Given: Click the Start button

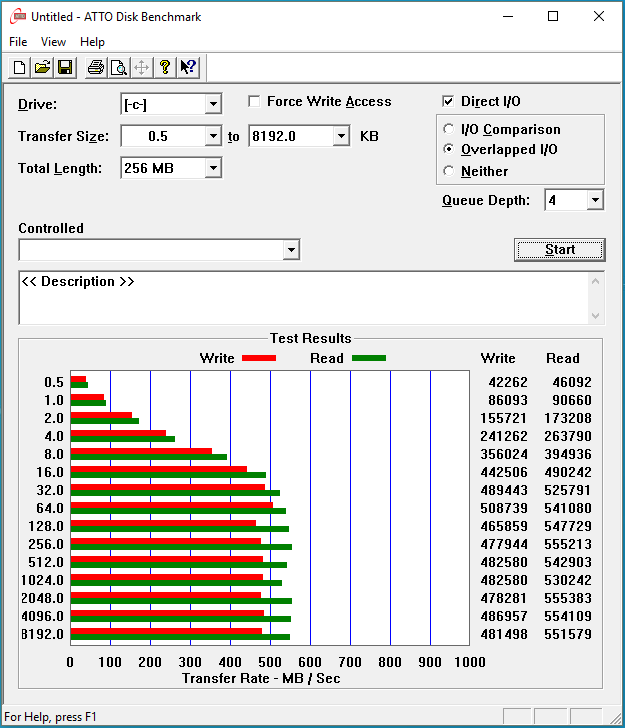Looking at the screenshot, I should (x=560, y=250).
